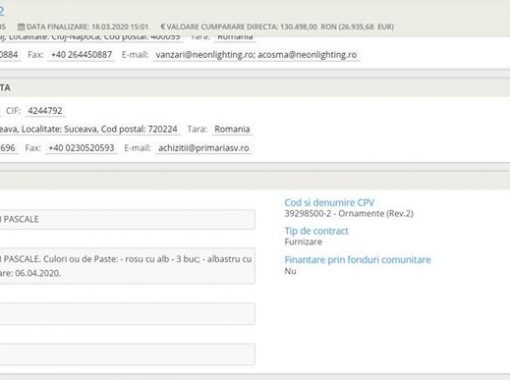This screenshot has height=380, width=510.
Task: Click the supplier Tara value Romania
Action: [235, 38]
